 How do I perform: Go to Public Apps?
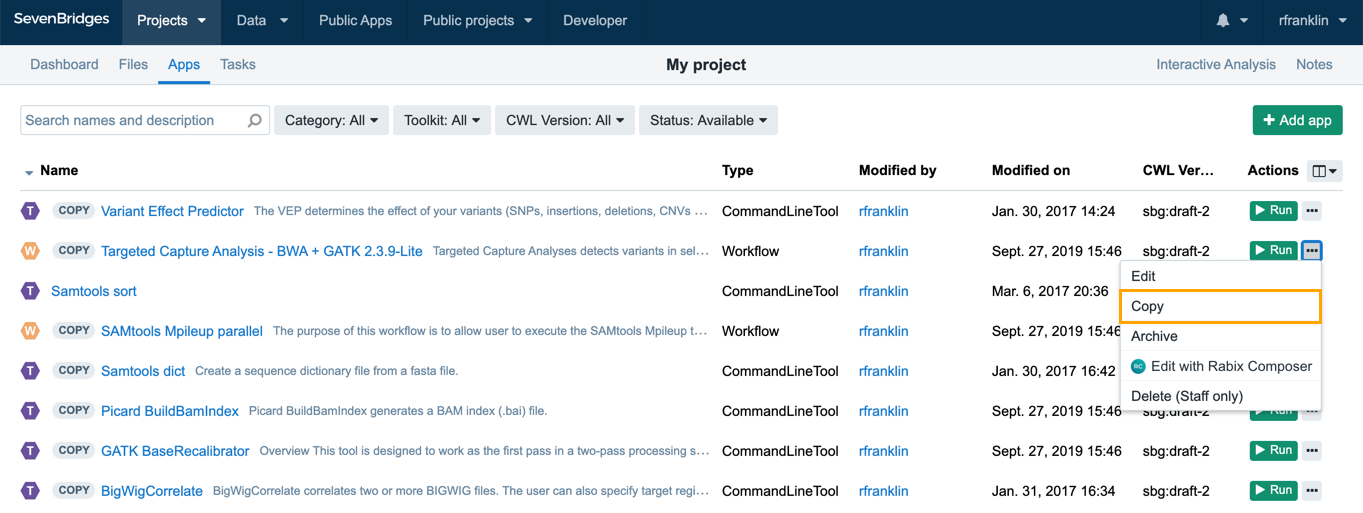355,21
